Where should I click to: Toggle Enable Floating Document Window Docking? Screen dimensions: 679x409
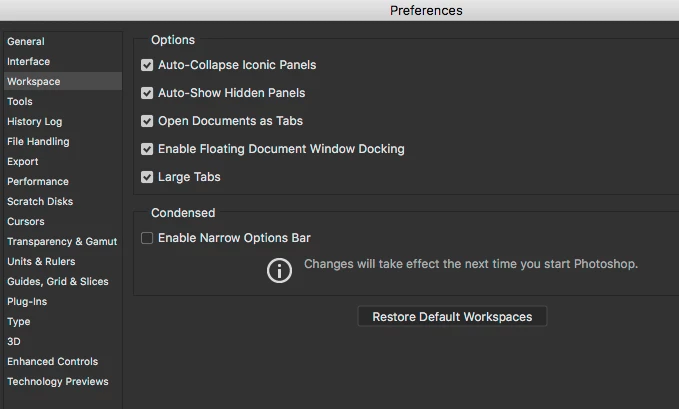[147, 149]
